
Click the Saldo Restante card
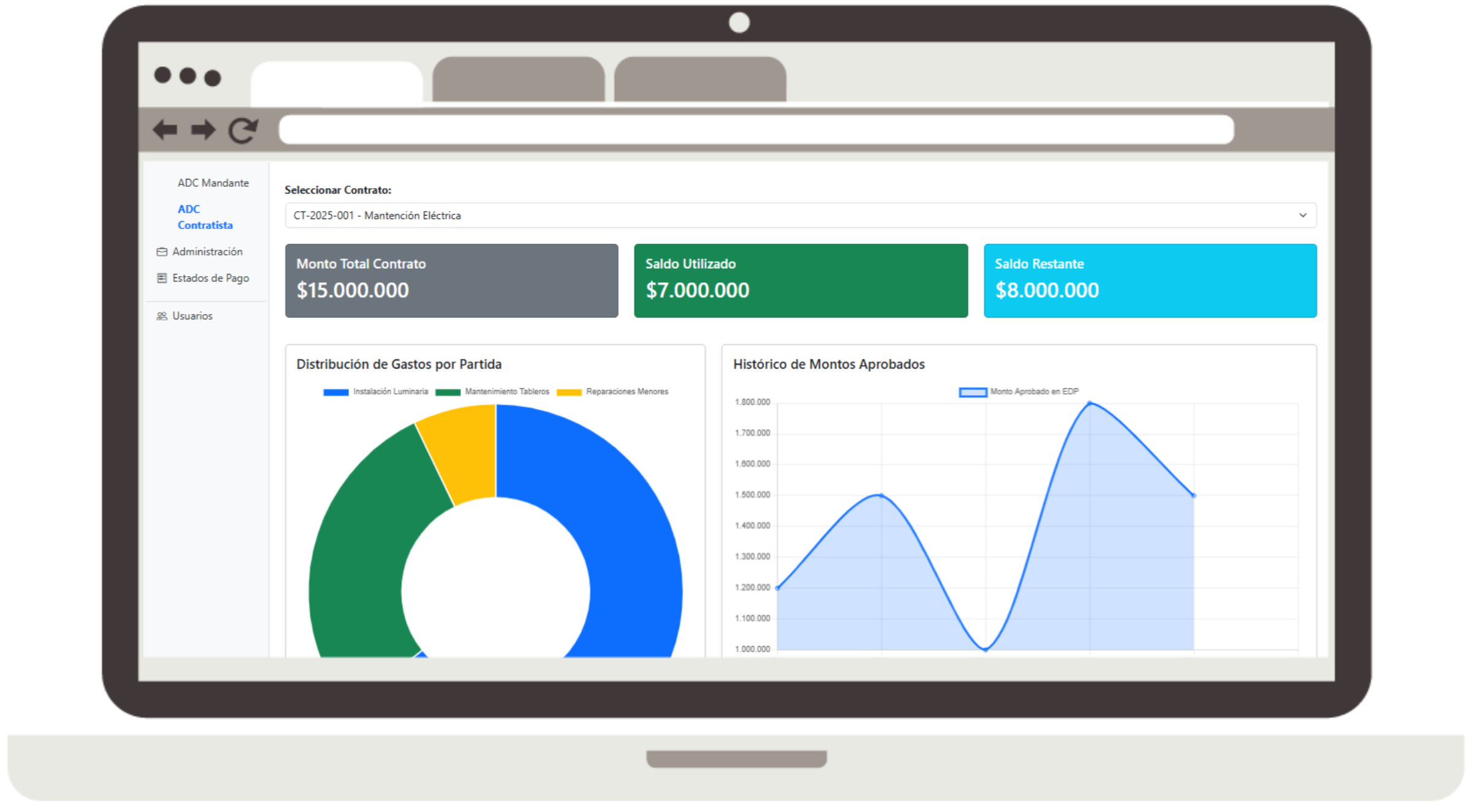click(1150, 280)
